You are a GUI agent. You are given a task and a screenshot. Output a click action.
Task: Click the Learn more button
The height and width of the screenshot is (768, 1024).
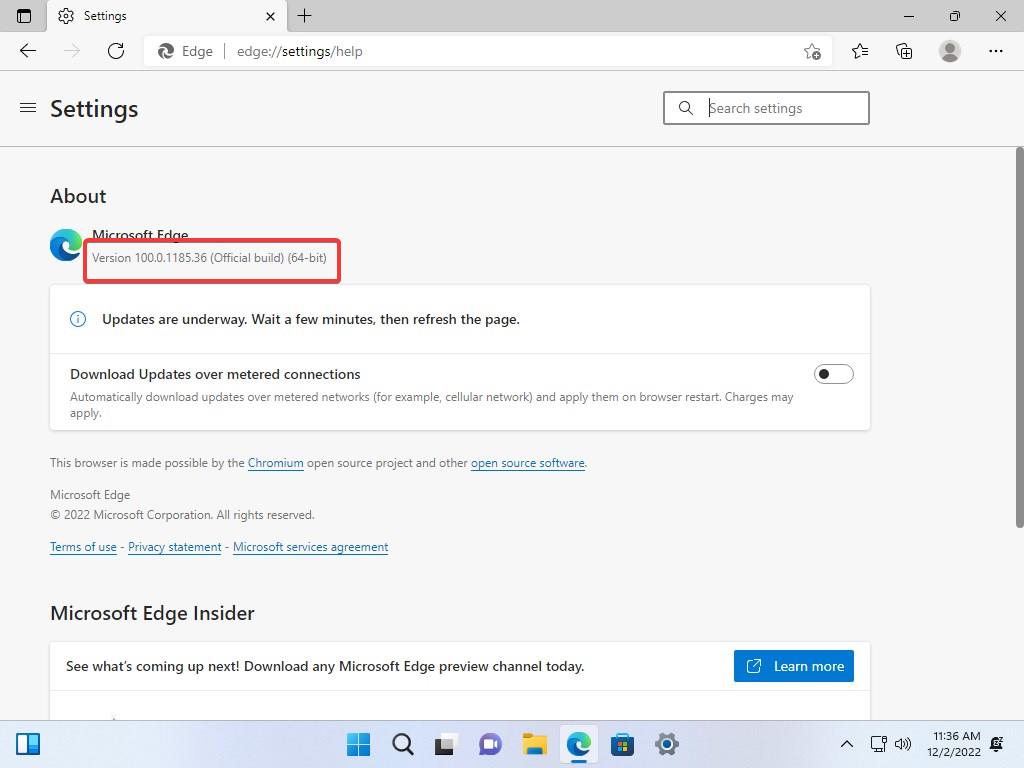[x=793, y=665]
